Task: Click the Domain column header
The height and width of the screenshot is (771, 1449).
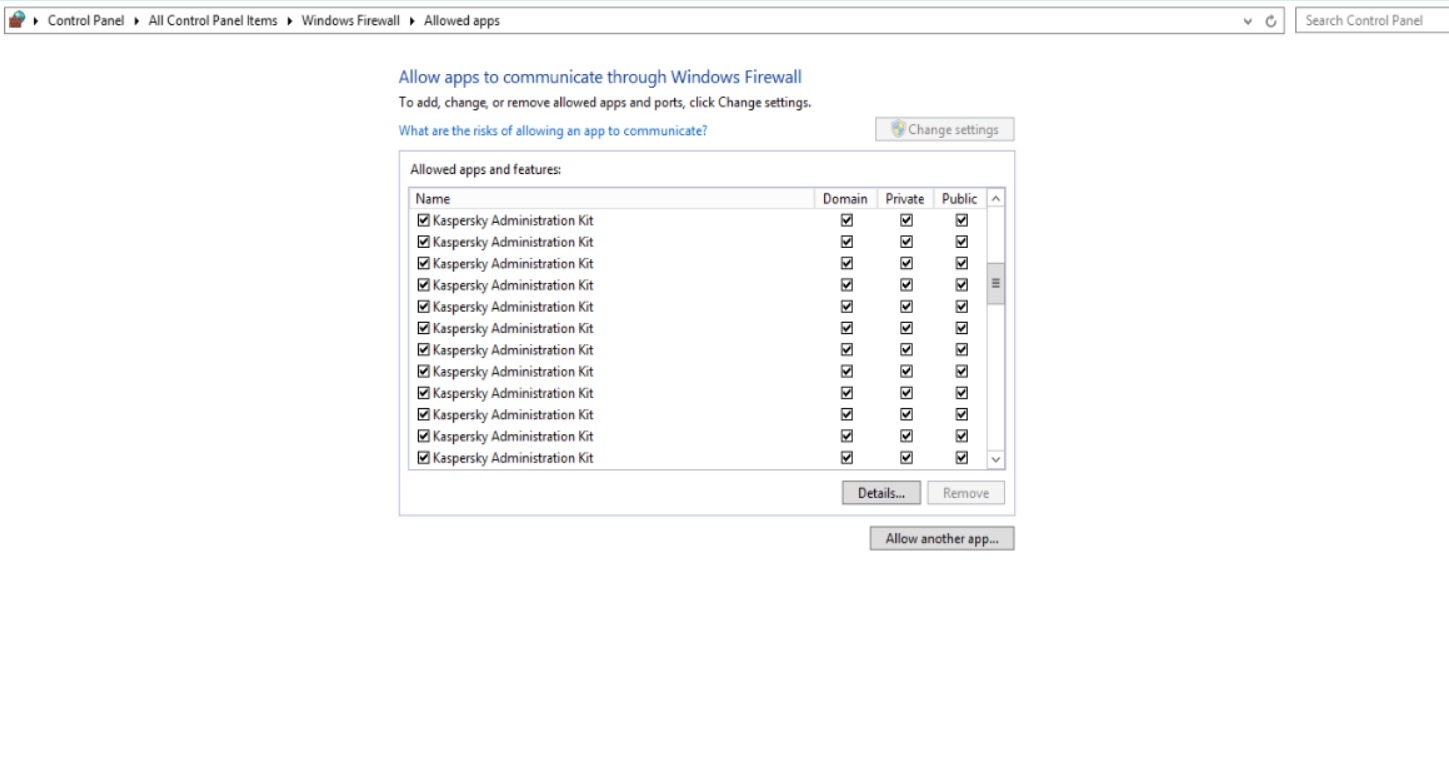Action: [x=846, y=199]
